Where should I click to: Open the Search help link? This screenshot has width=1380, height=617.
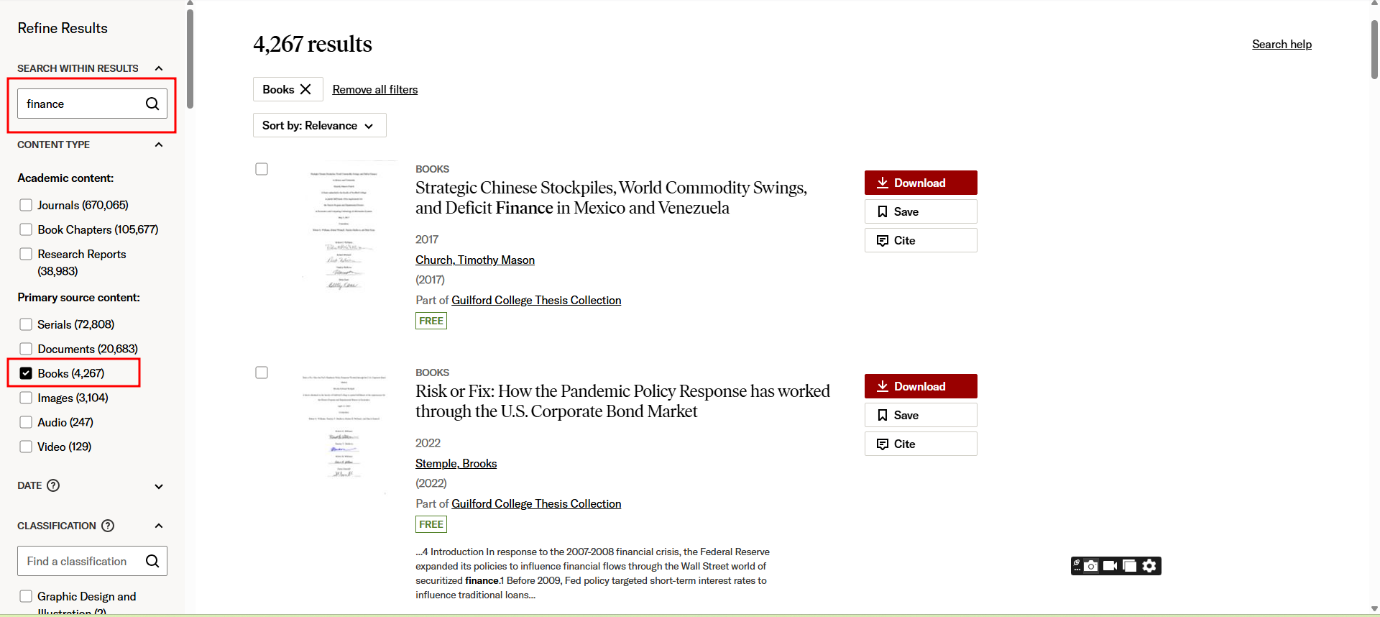tap(1281, 44)
